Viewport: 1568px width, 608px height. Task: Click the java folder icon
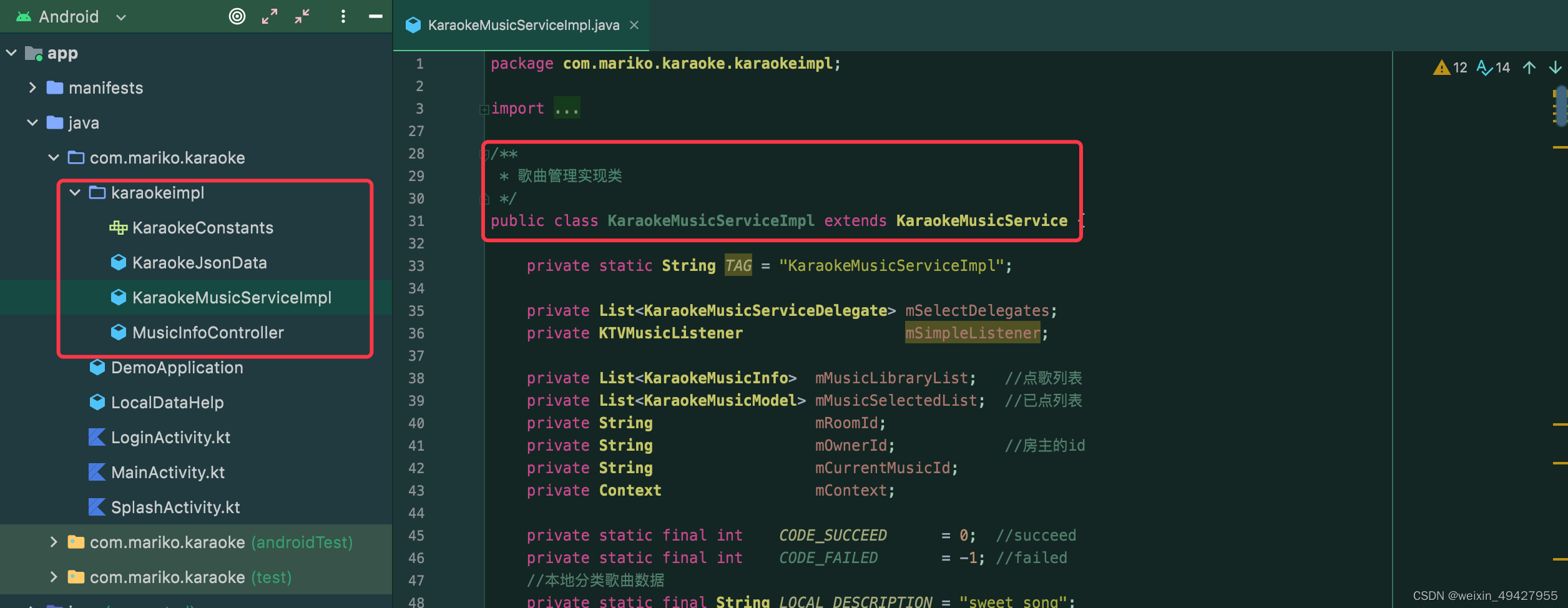tap(55, 123)
